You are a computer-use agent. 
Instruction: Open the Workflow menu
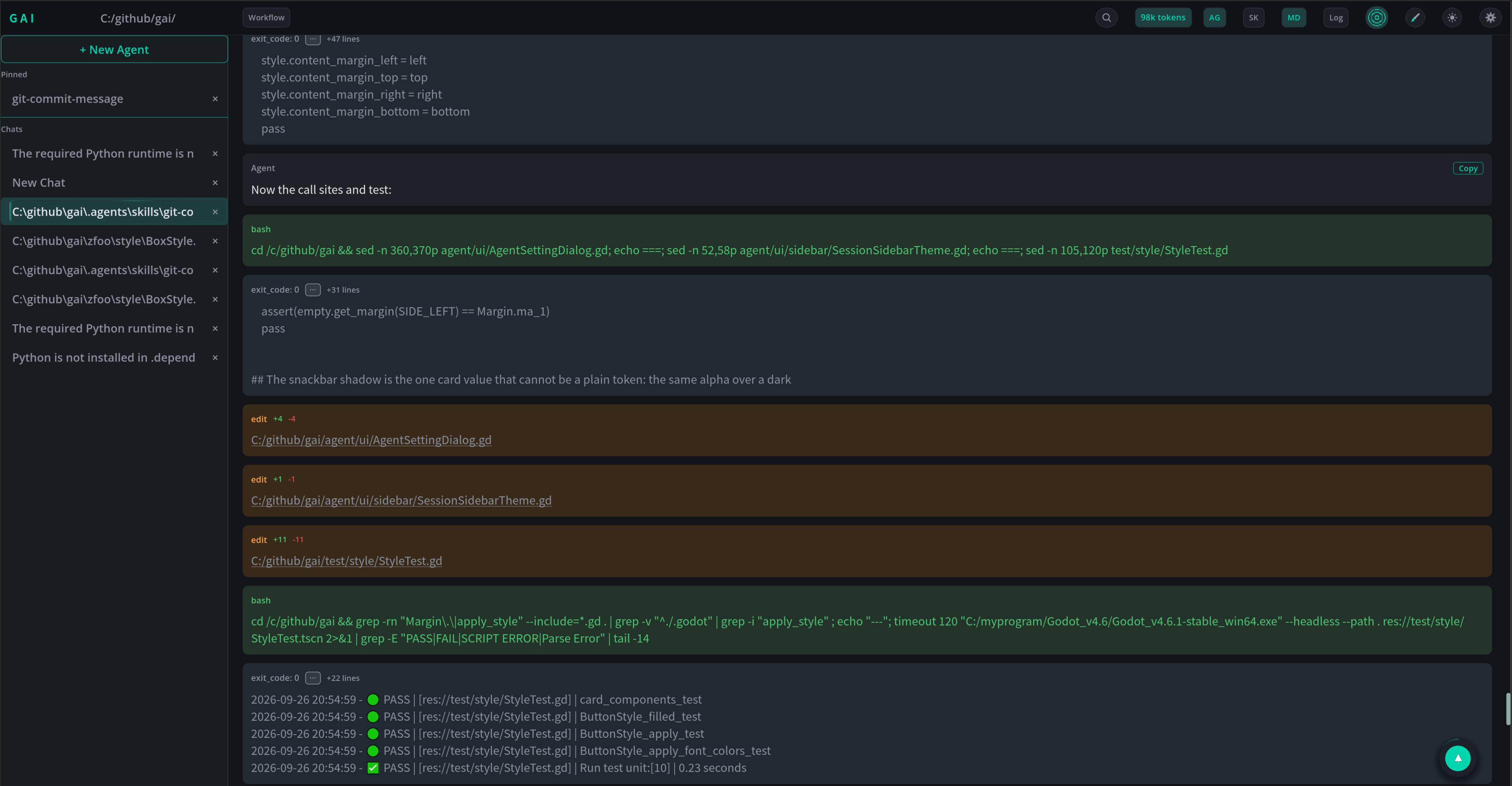point(266,18)
